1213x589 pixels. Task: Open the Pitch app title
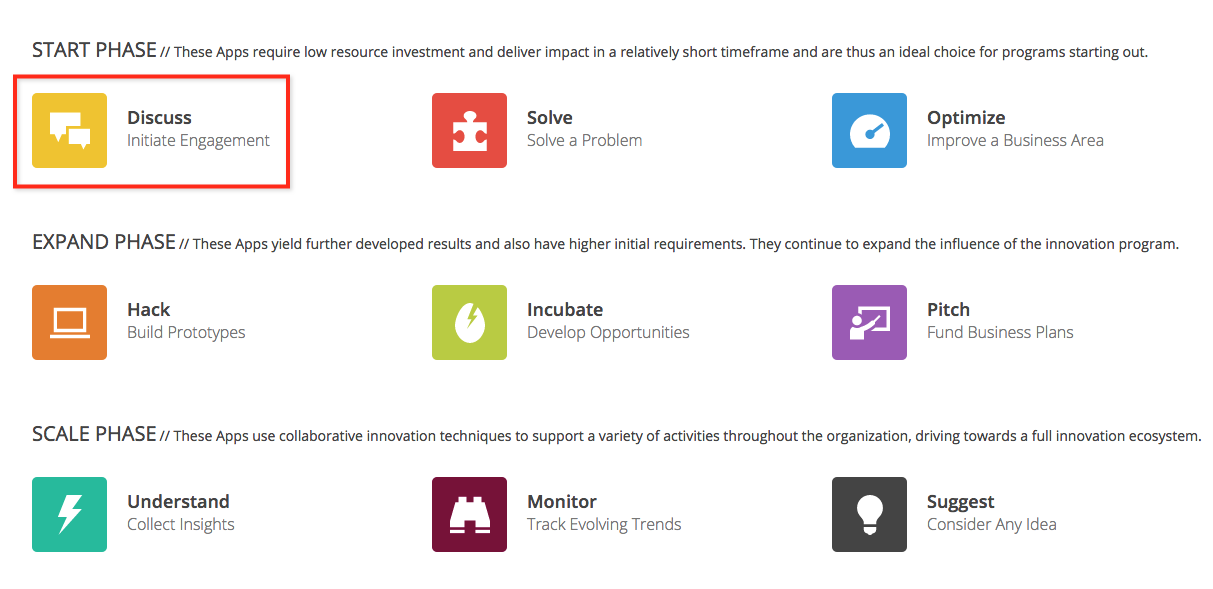(x=948, y=310)
